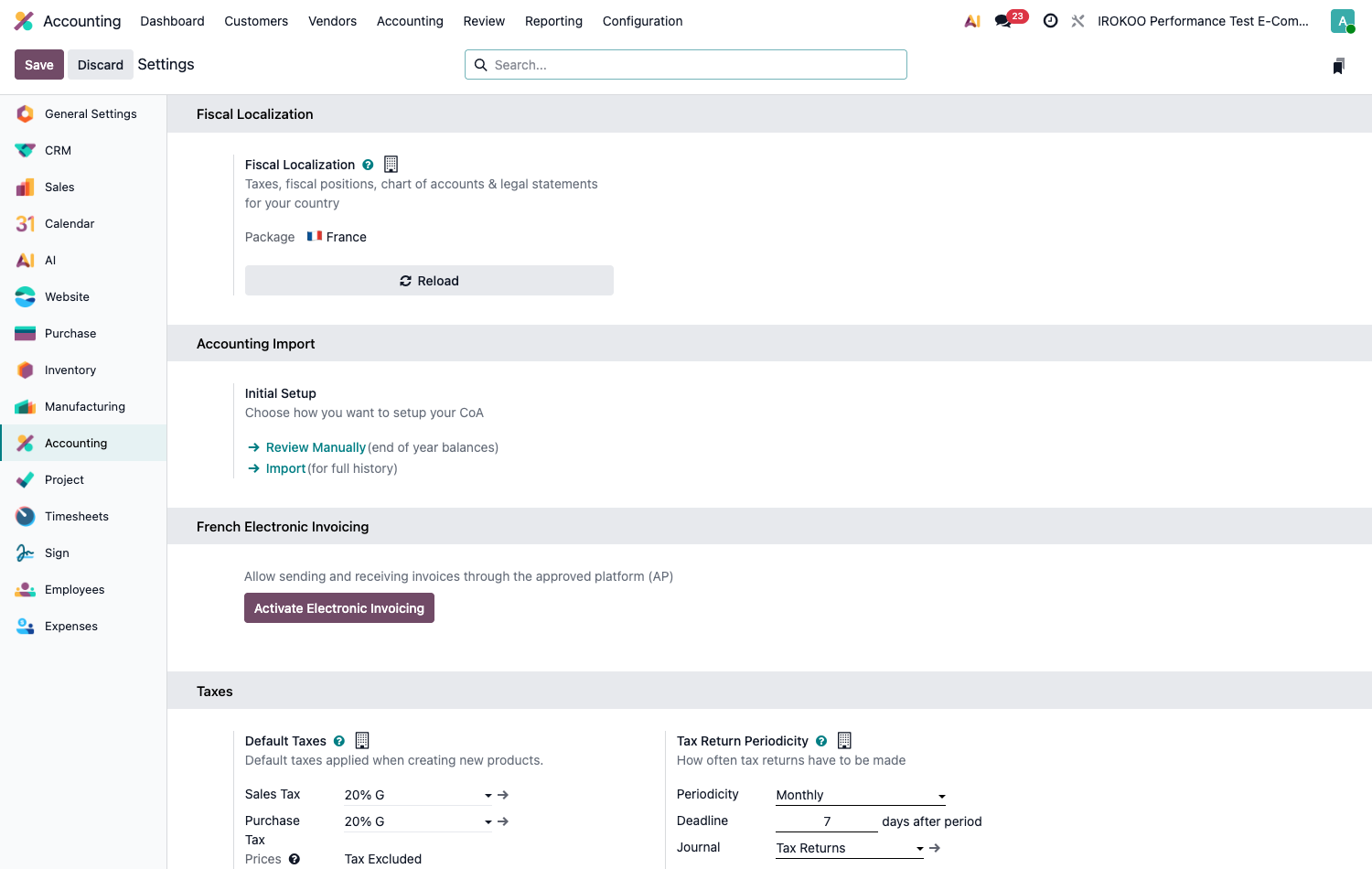This screenshot has height=869, width=1372.
Task: Open the conversations icon with 23 badge
Action: click(1011, 20)
